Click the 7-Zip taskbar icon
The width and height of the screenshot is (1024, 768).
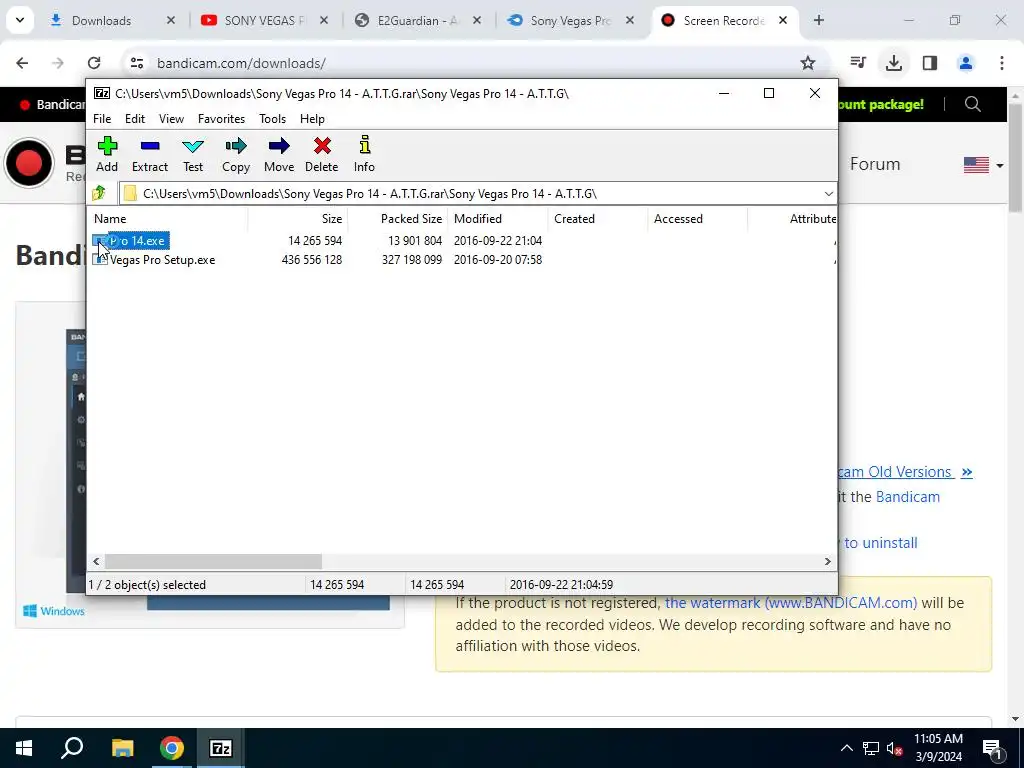(221, 748)
